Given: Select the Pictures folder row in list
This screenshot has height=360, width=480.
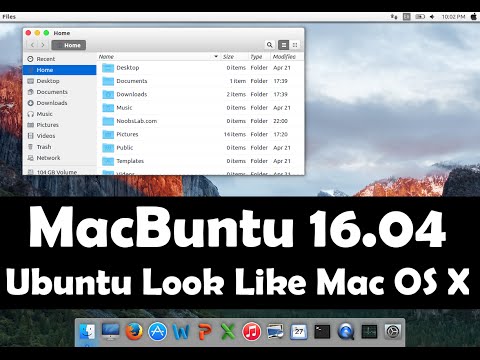Looking at the screenshot, I should click(x=200, y=134).
